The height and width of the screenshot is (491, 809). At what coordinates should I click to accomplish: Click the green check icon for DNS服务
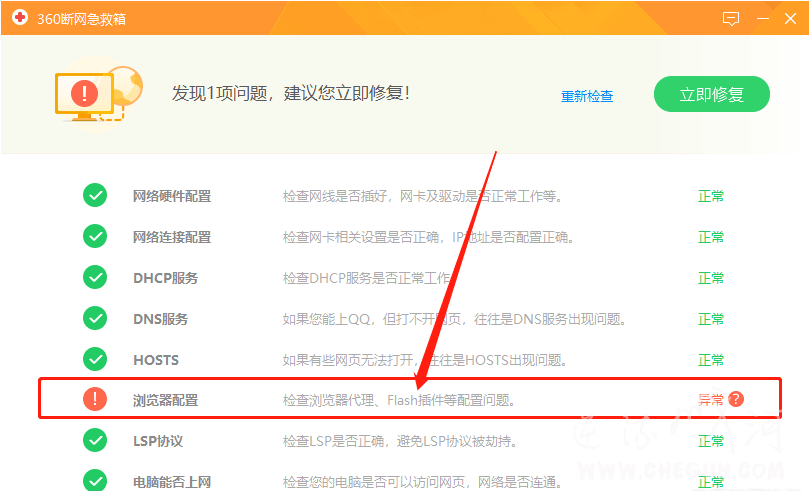click(x=95, y=318)
